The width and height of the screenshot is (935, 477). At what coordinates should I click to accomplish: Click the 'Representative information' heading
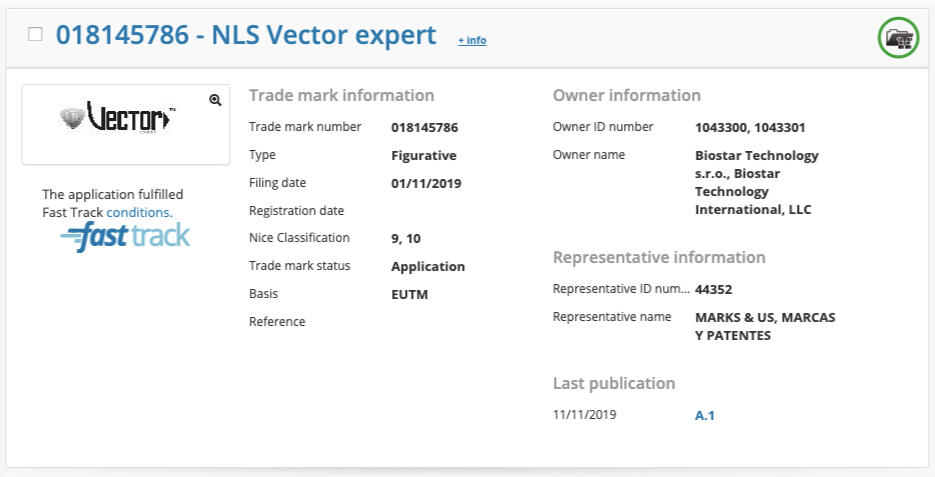(x=659, y=257)
